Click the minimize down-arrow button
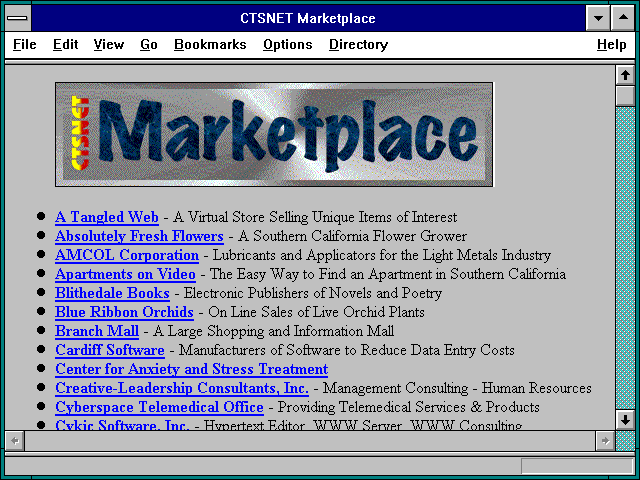 tap(598, 18)
